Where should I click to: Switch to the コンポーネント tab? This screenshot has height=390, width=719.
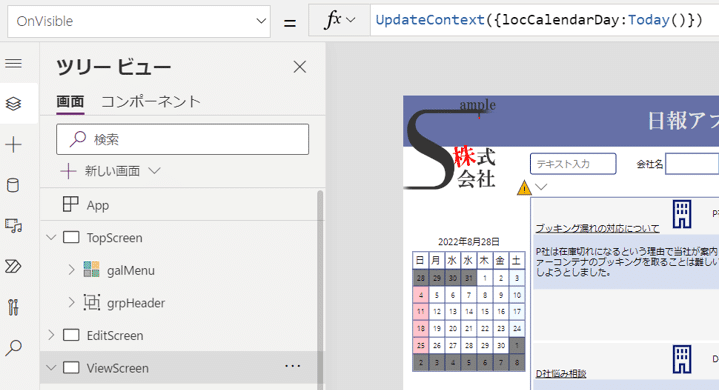click(x=151, y=101)
